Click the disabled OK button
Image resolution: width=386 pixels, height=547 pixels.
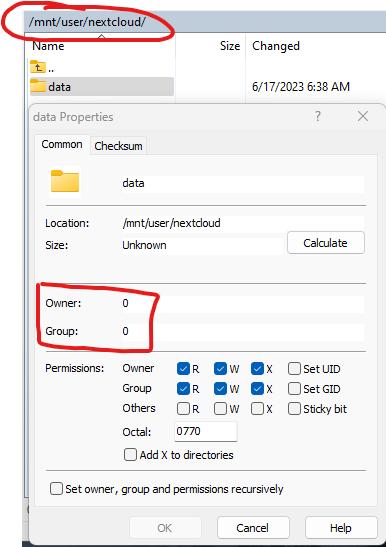[x=165, y=528]
